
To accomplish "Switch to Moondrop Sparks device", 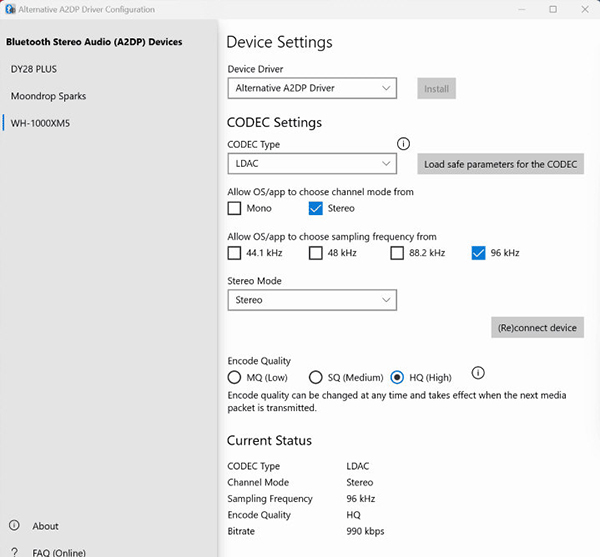I will click(48, 97).
